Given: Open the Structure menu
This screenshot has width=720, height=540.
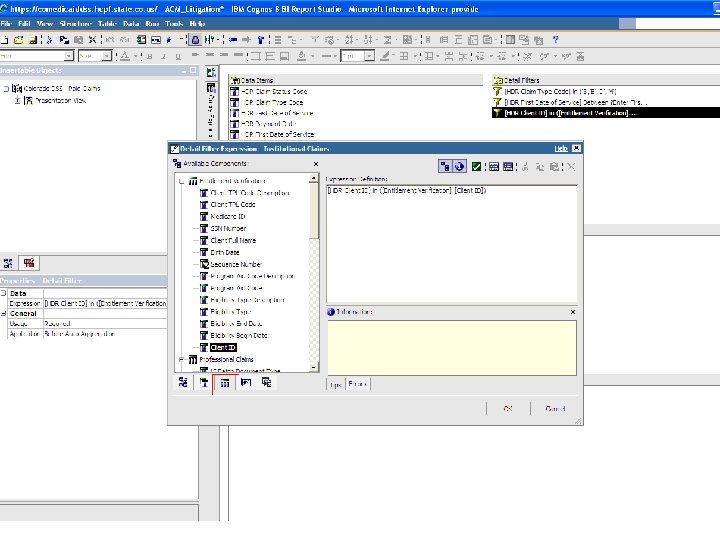Looking at the screenshot, I should click(75, 23).
